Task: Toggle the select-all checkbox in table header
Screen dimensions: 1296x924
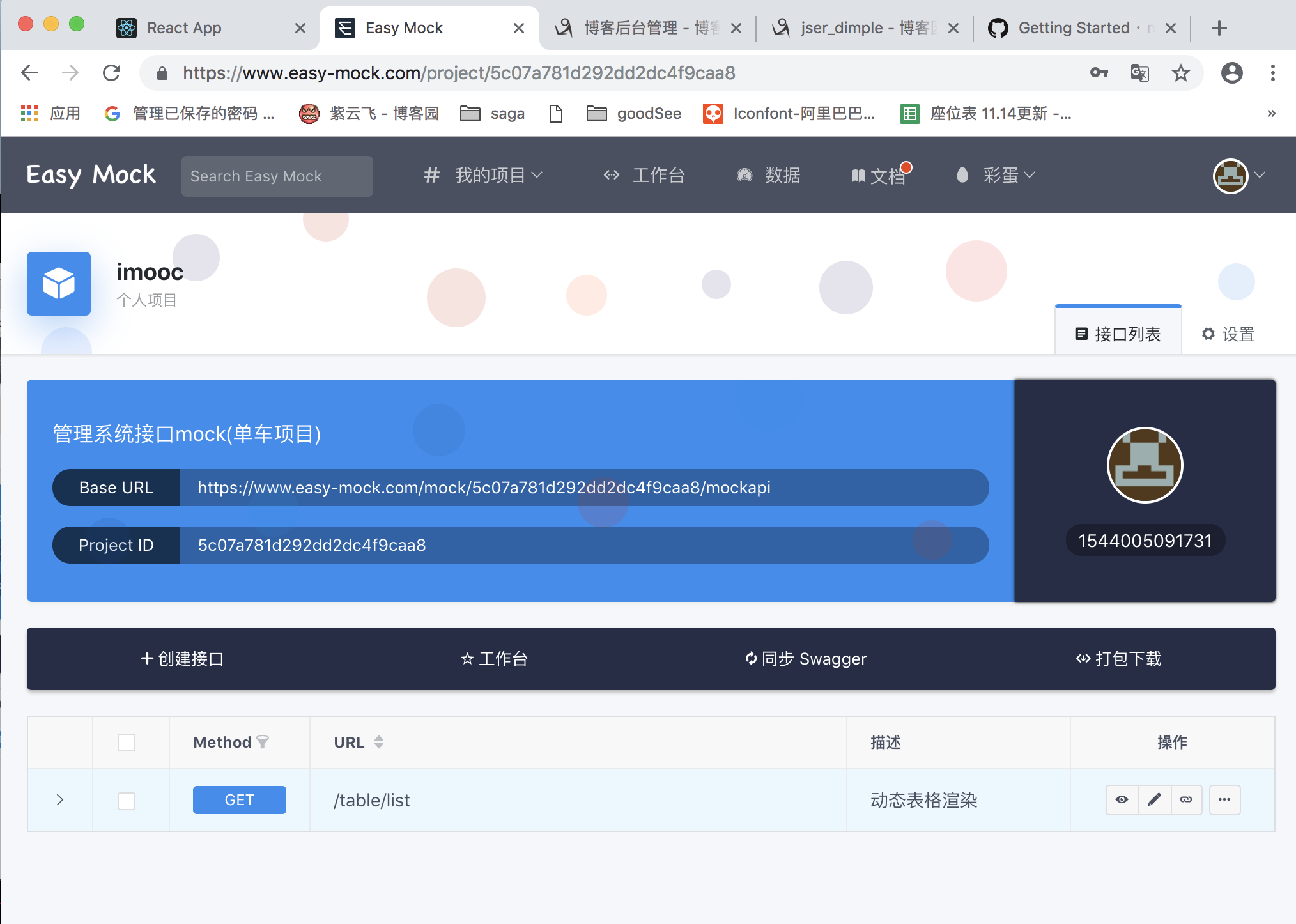Action: [127, 743]
